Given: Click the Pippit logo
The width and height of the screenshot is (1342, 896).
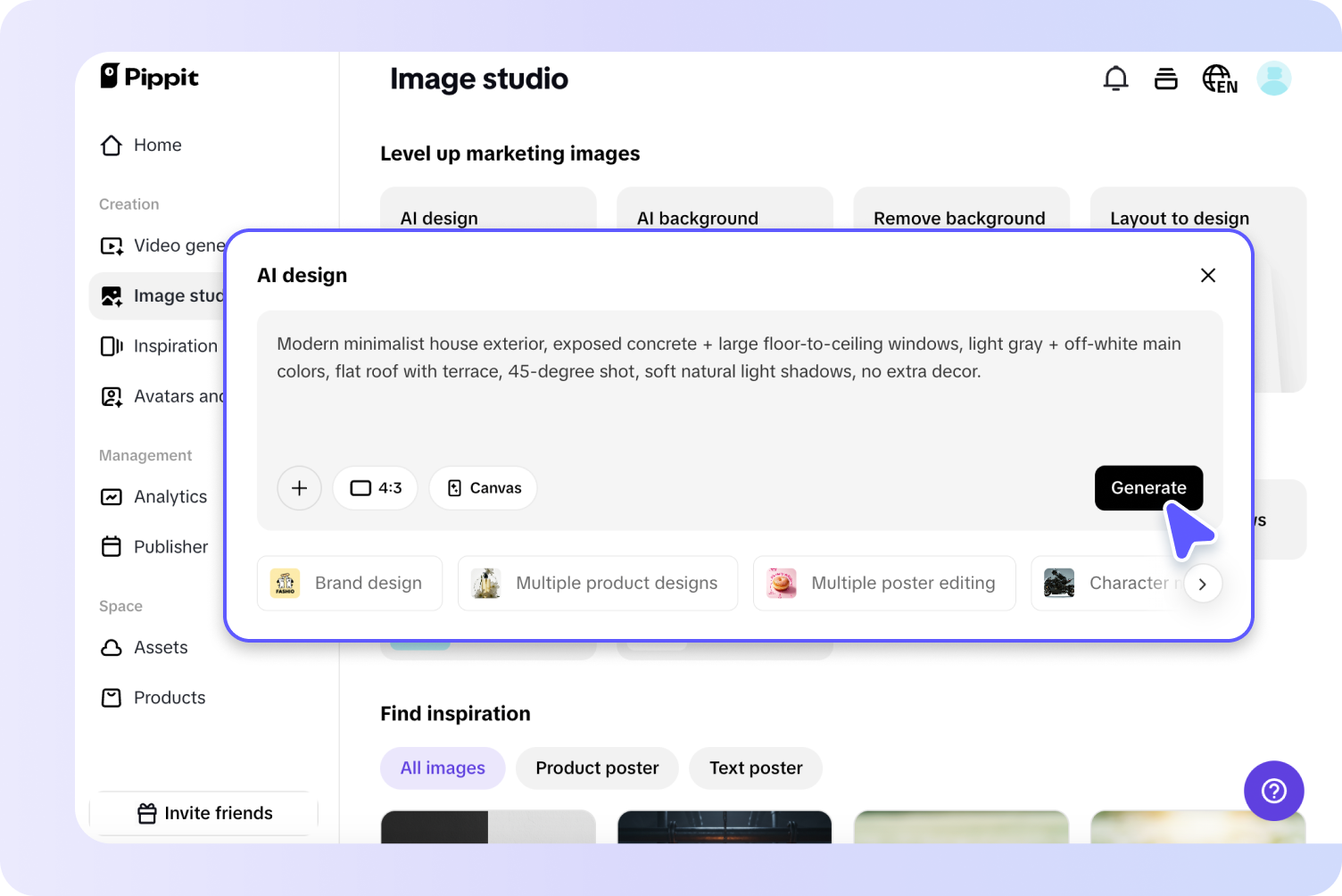Looking at the screenshot, I should pos(150,77).
